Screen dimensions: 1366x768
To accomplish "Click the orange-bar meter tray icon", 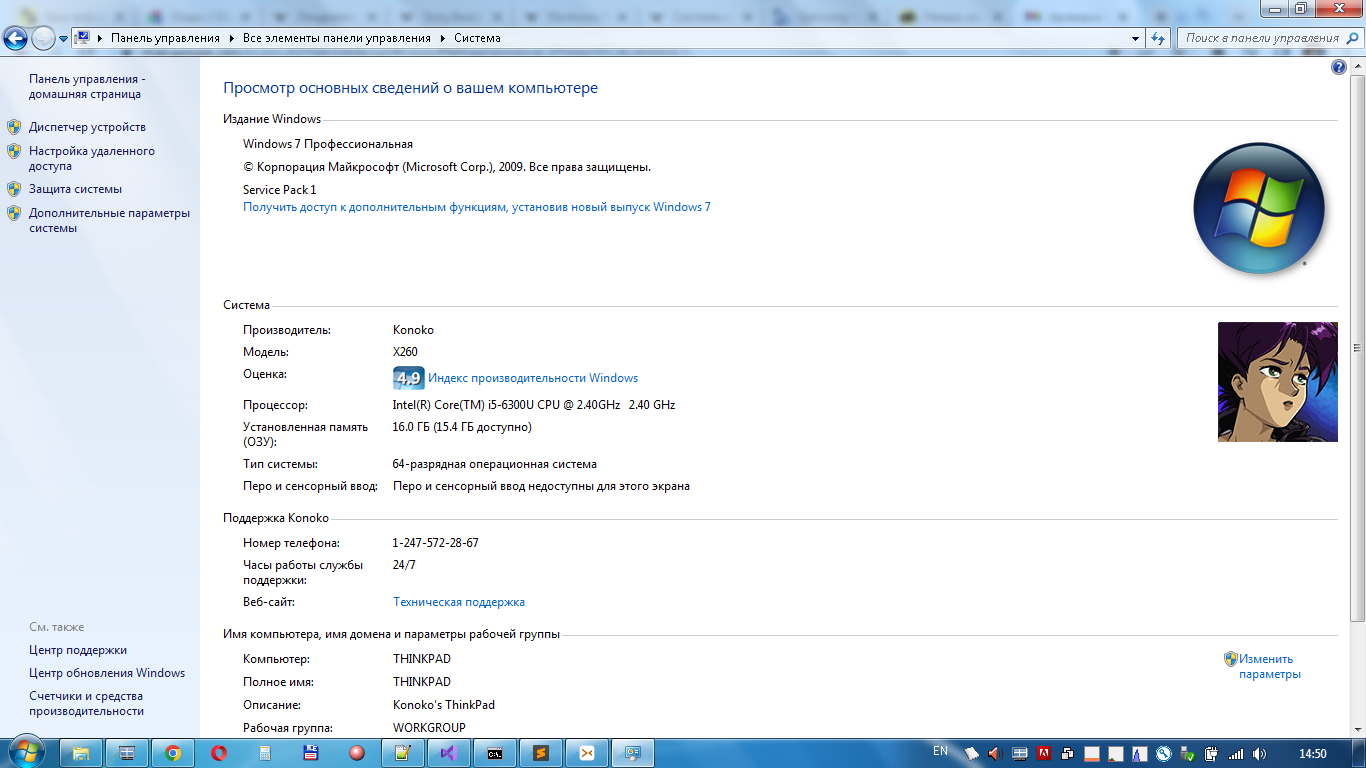I will [1092, 753].
